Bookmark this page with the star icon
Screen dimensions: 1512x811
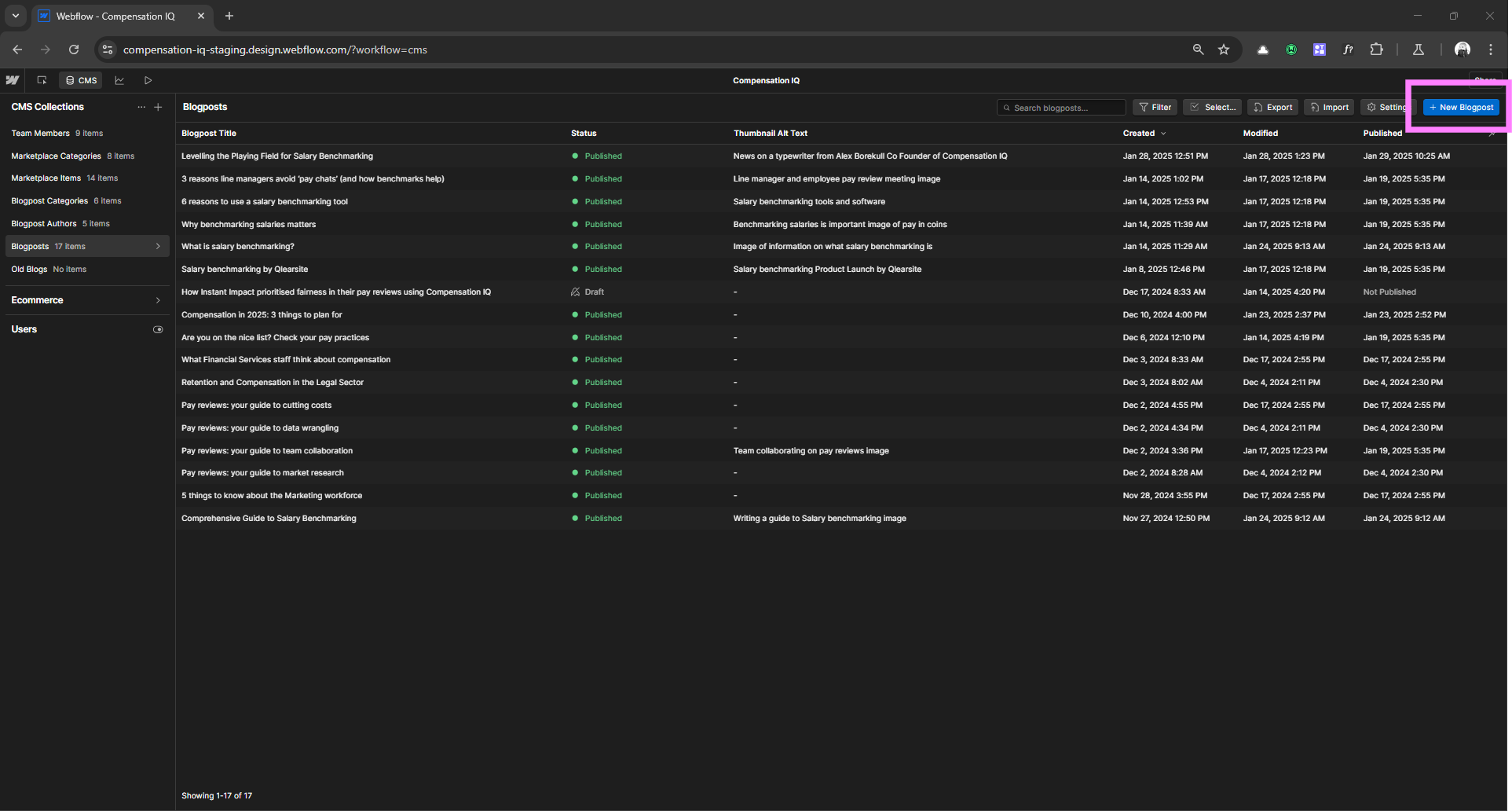point(1224,50)
